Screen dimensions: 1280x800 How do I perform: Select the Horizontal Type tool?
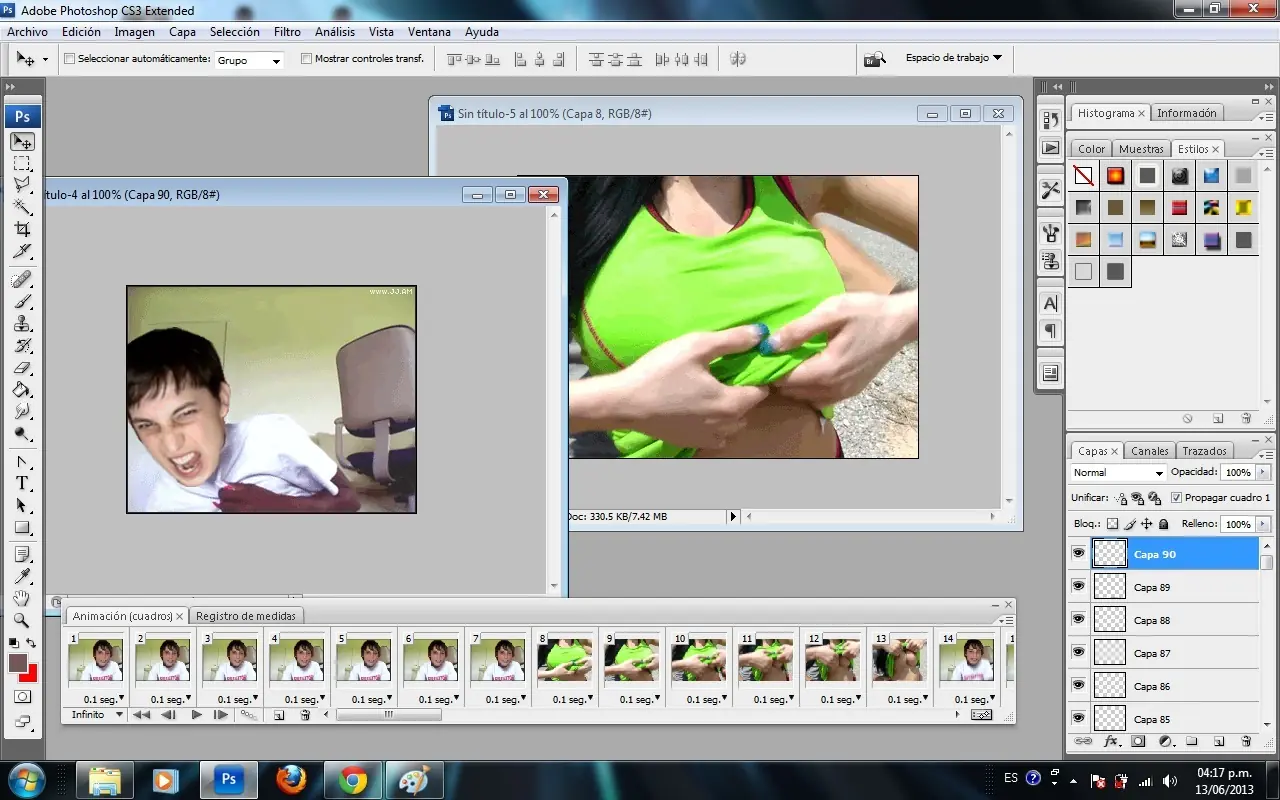point(22,483)
